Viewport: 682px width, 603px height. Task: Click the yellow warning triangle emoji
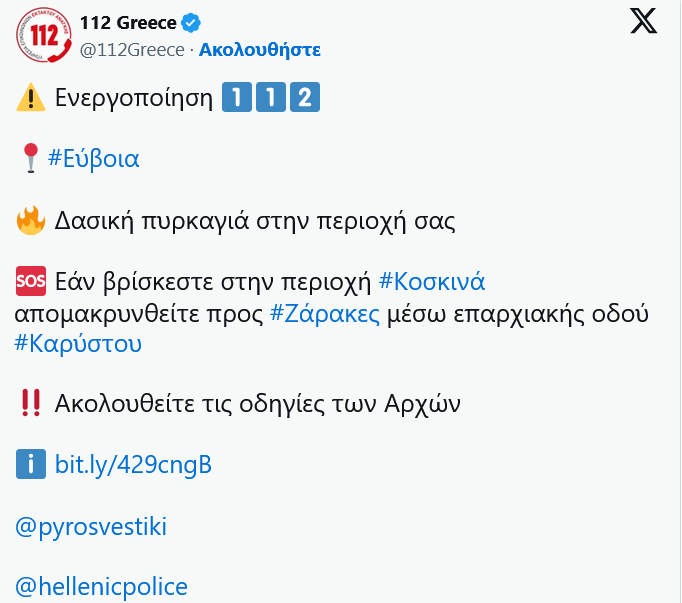point(31,98)
